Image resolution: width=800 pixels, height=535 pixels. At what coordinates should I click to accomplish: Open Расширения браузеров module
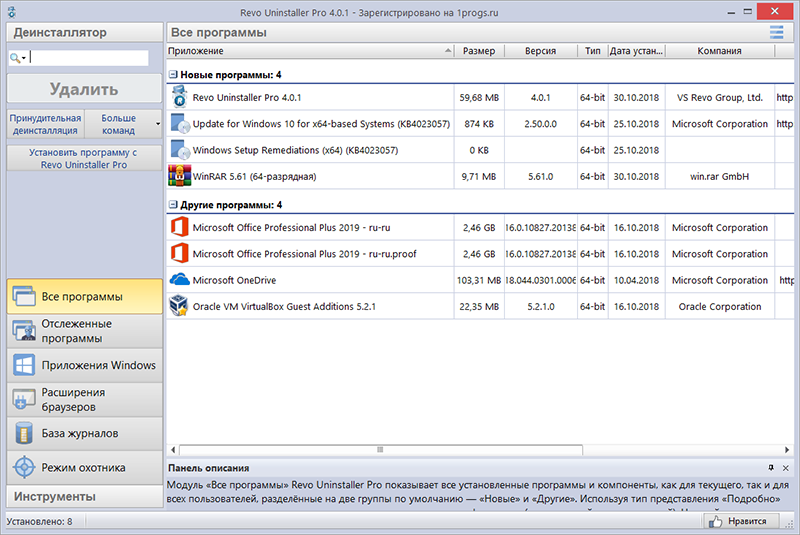point(85,399)
